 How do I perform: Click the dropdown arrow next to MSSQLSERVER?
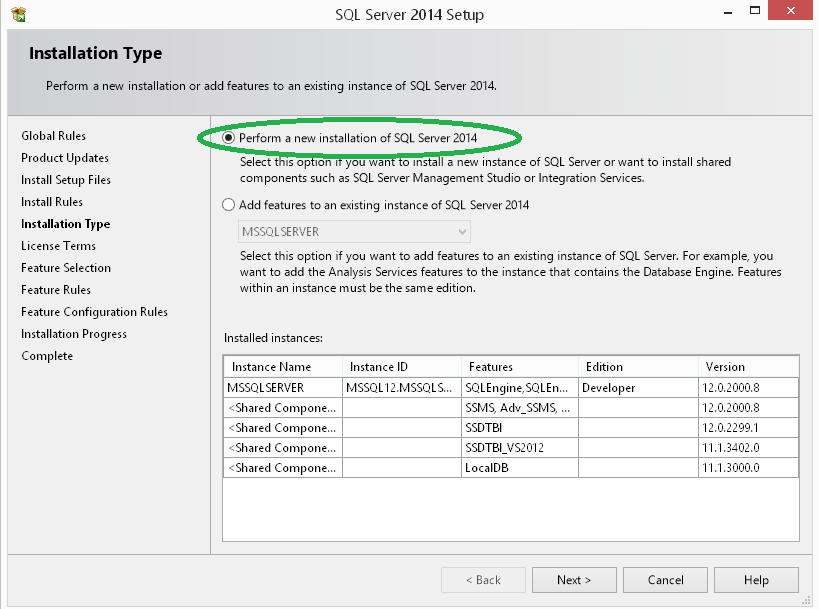tap(459, 230)
